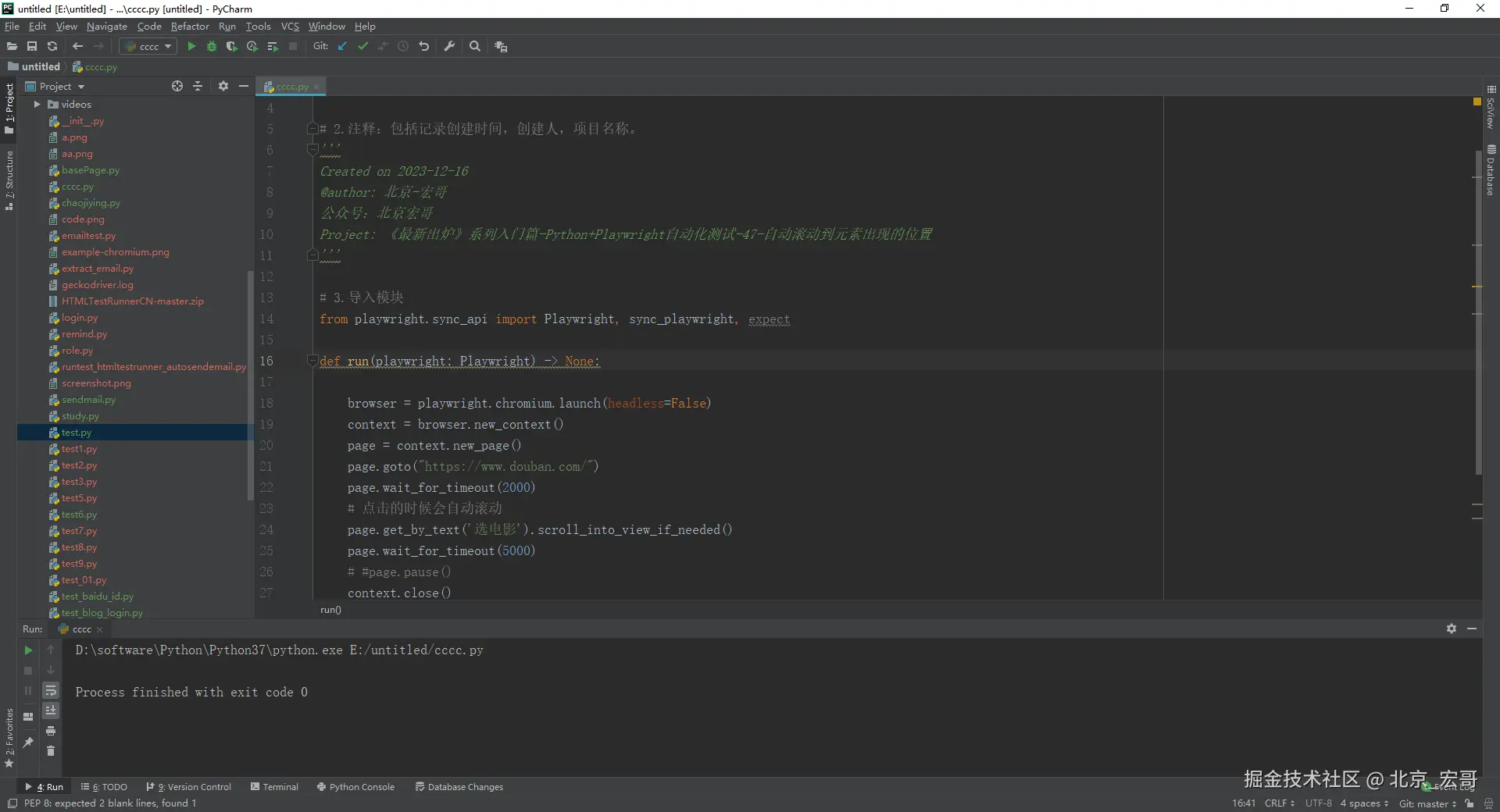This screenshot has height=812, width=1500.
Task: Hide the Run tool window
Action: 1472,629
